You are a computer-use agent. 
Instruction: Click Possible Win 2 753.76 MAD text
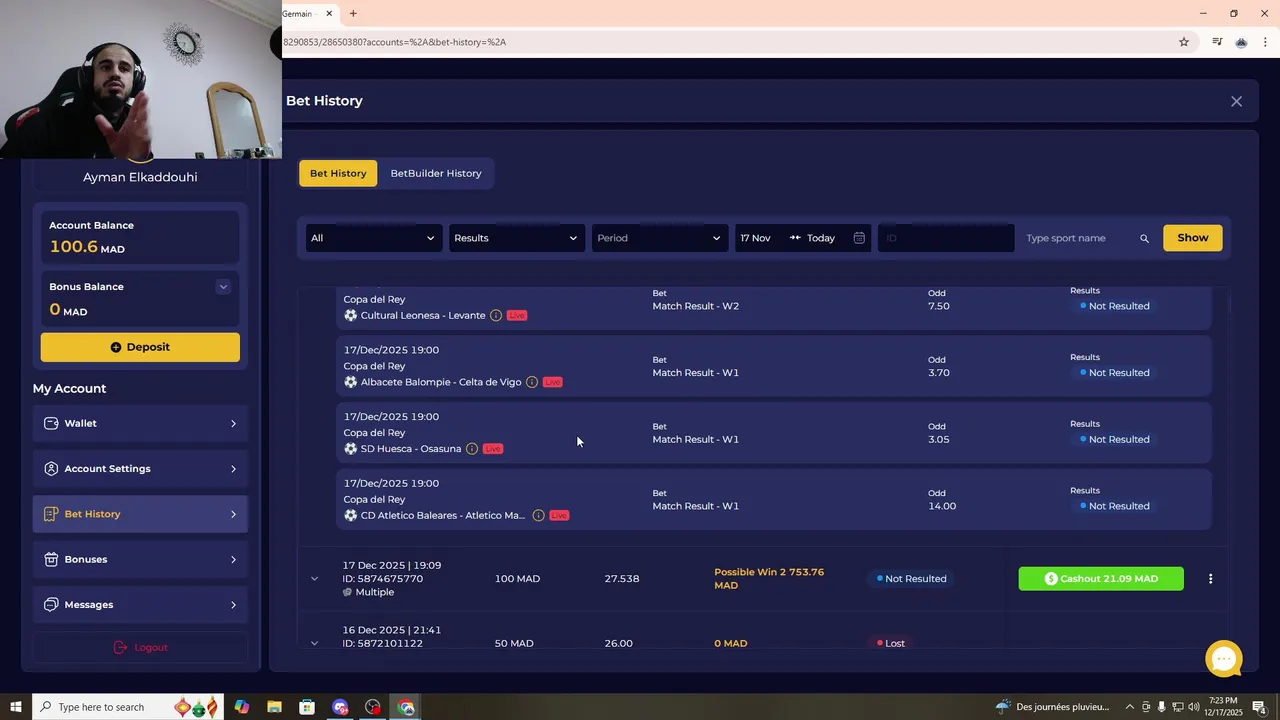pyautogui.click(x=769, y=579)
